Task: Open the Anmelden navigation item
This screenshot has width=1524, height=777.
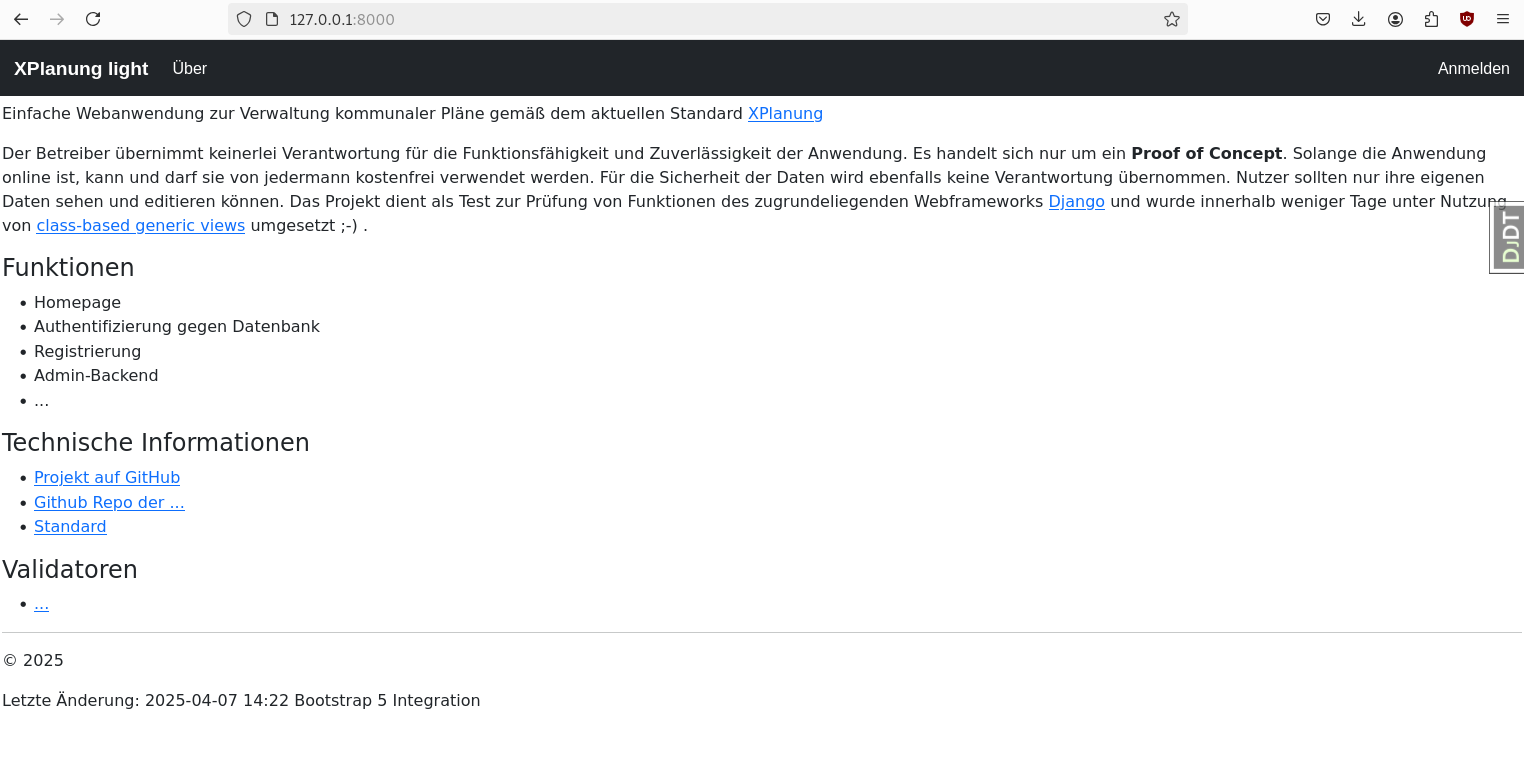Action: pyautogui.click(x=1474, y=68)
